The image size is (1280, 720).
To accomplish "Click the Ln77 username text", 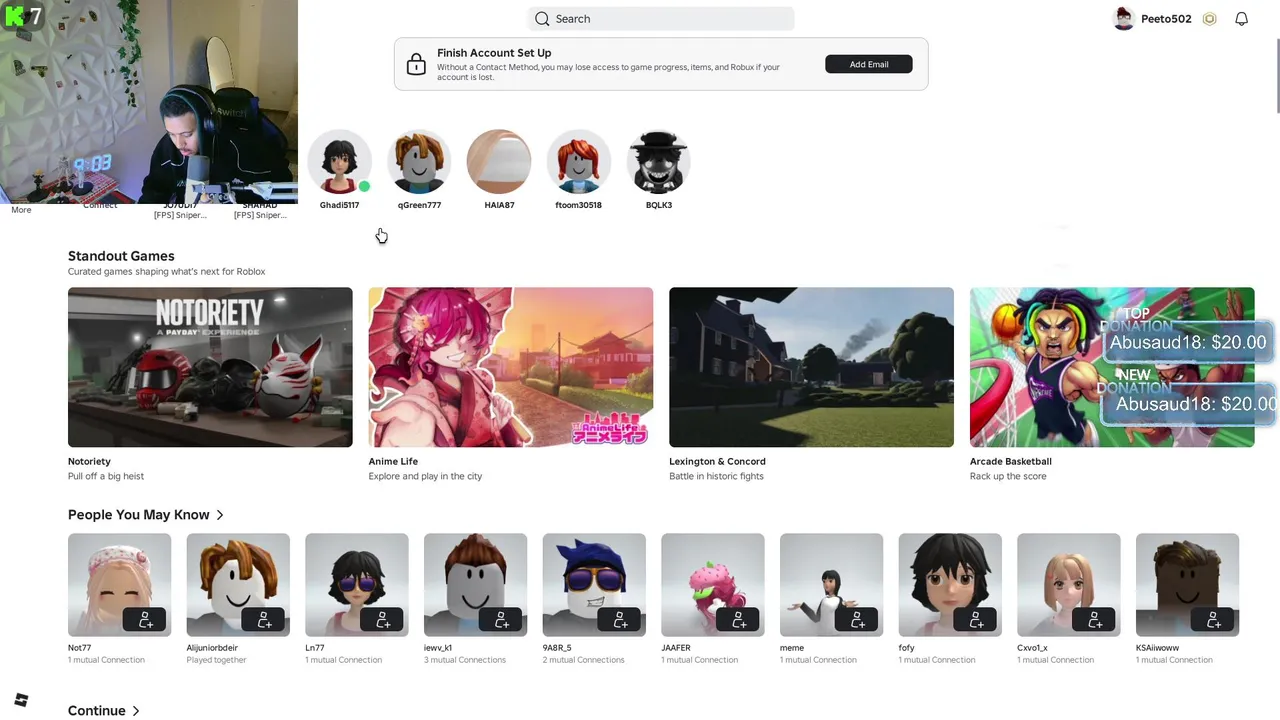I will click(x=315, y=648).
